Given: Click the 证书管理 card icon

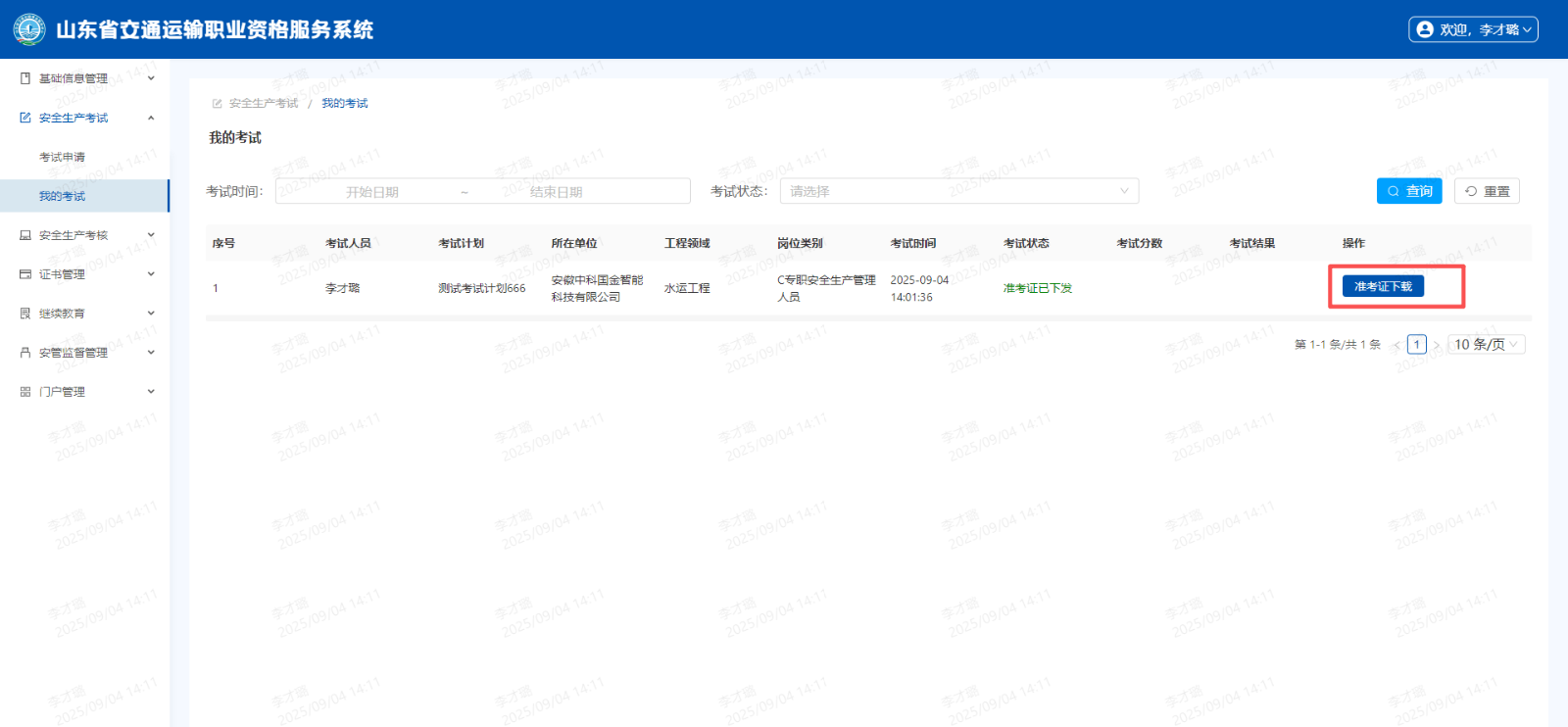Looking at the screenshot, I should (x=25, y=274).
